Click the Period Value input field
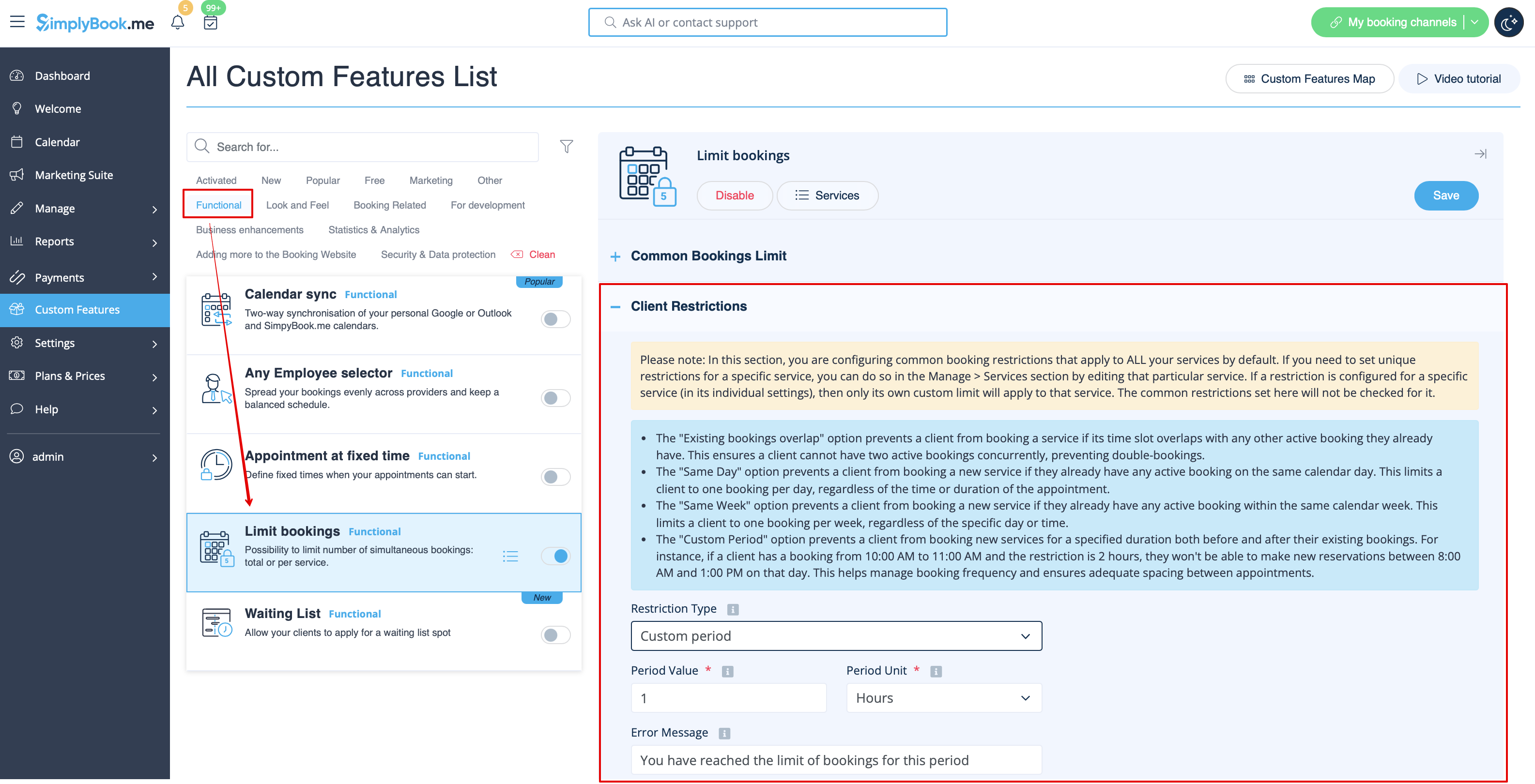This screenshot has height=784, width=1535. tap(728, 698)
